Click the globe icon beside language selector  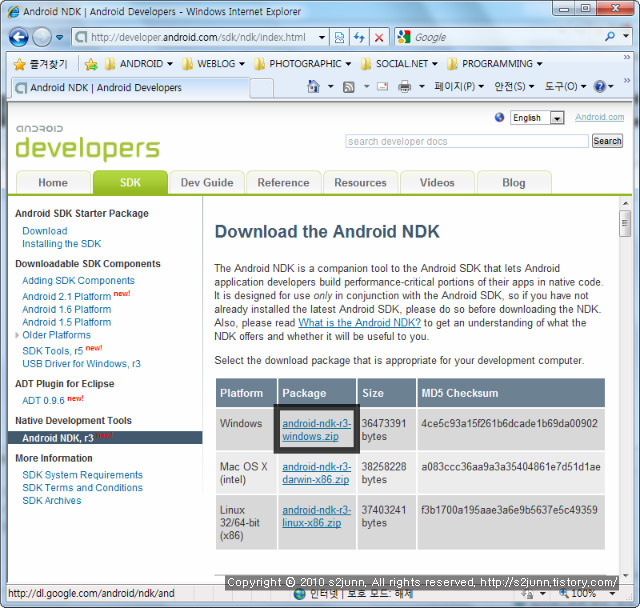(499, 118)
